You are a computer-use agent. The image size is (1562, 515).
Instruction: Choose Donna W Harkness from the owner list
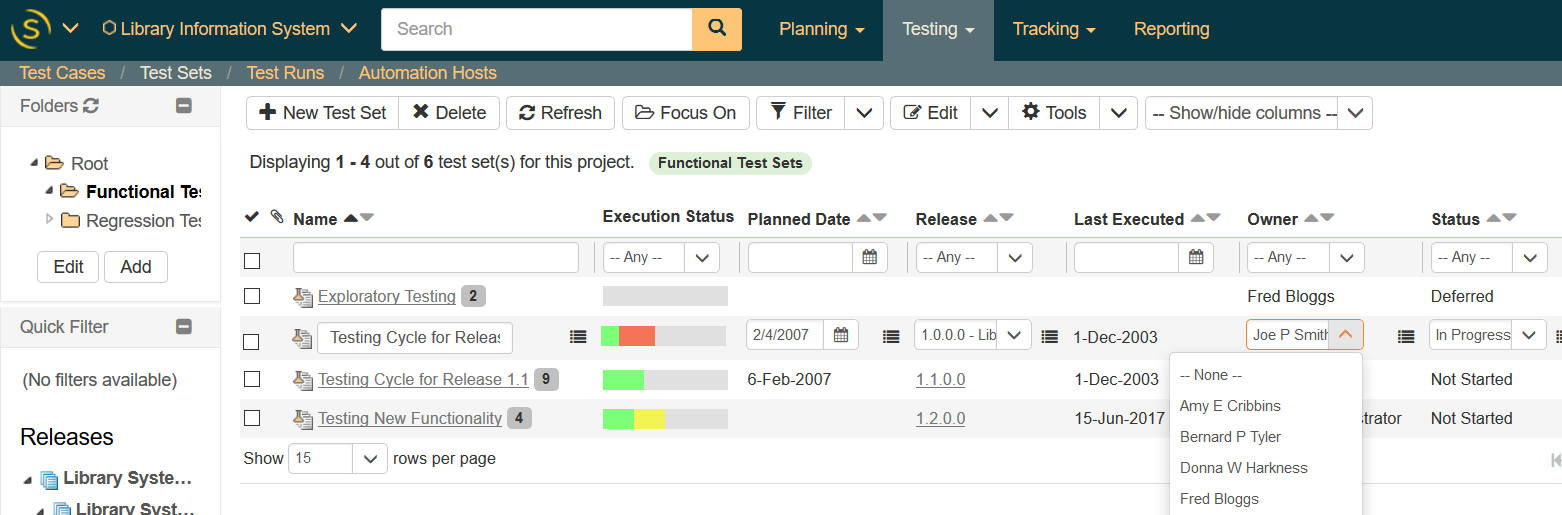click(x=1243, y=468)
